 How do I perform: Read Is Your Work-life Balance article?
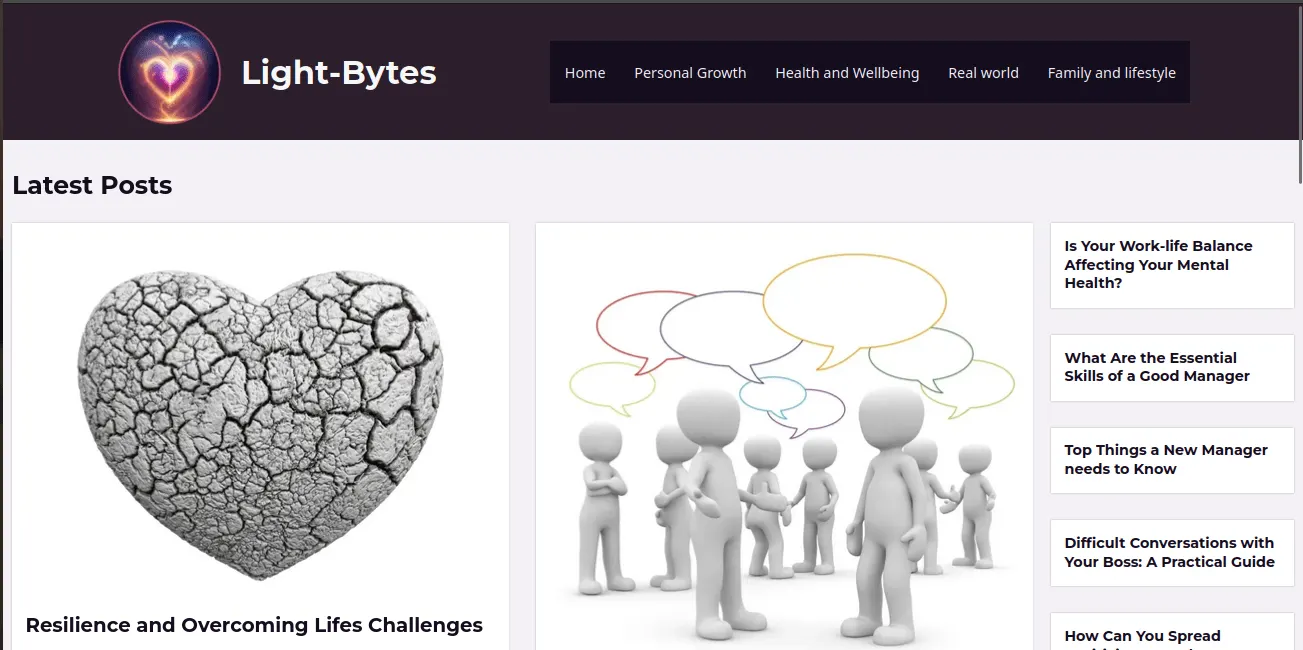[1158, 264]
